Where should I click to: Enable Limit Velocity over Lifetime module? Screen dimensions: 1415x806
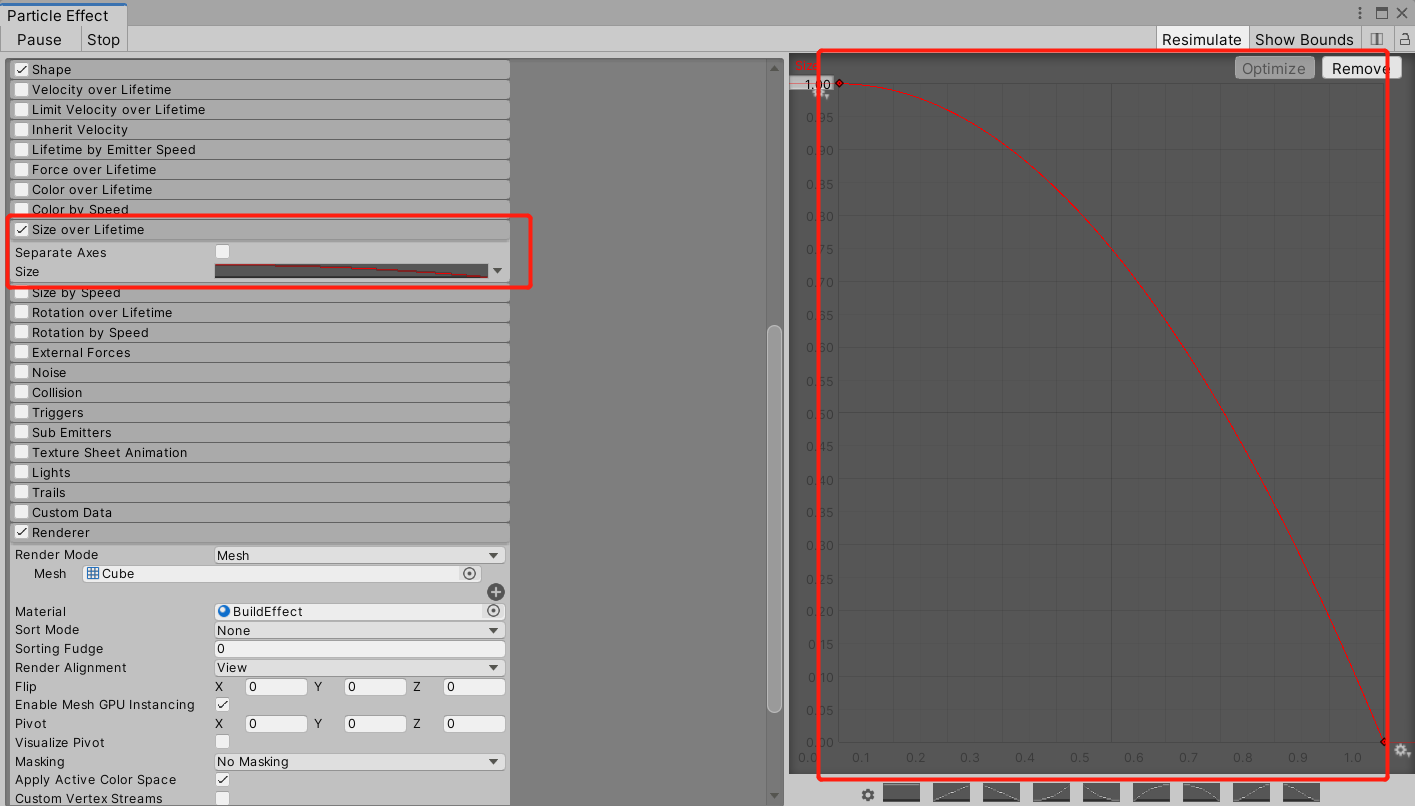(x=21, y=109)
